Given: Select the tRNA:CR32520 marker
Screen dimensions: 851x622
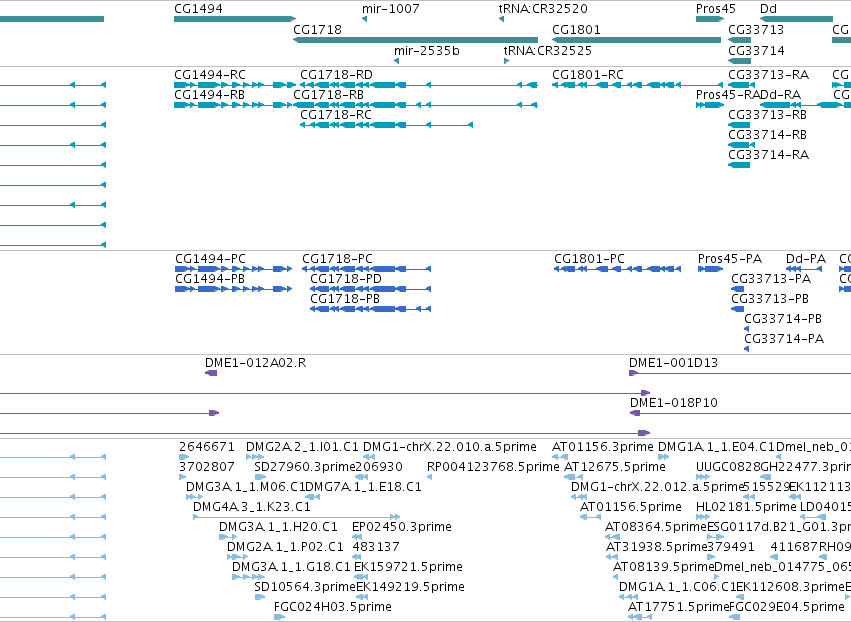Looking at the screenshot, I should tap(501, 19).
